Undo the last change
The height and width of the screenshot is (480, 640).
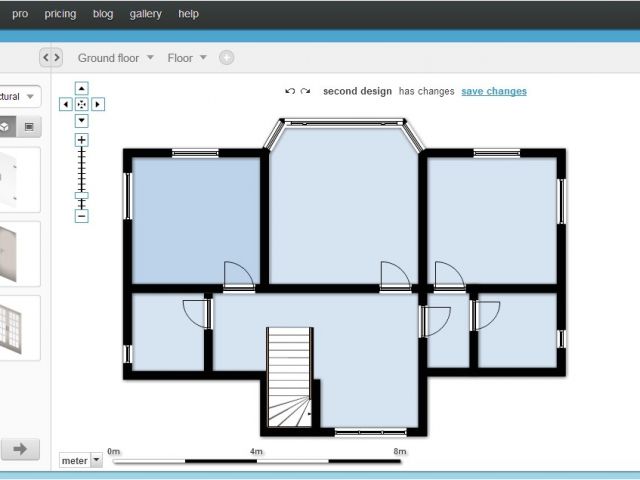[x=290, y=91]
